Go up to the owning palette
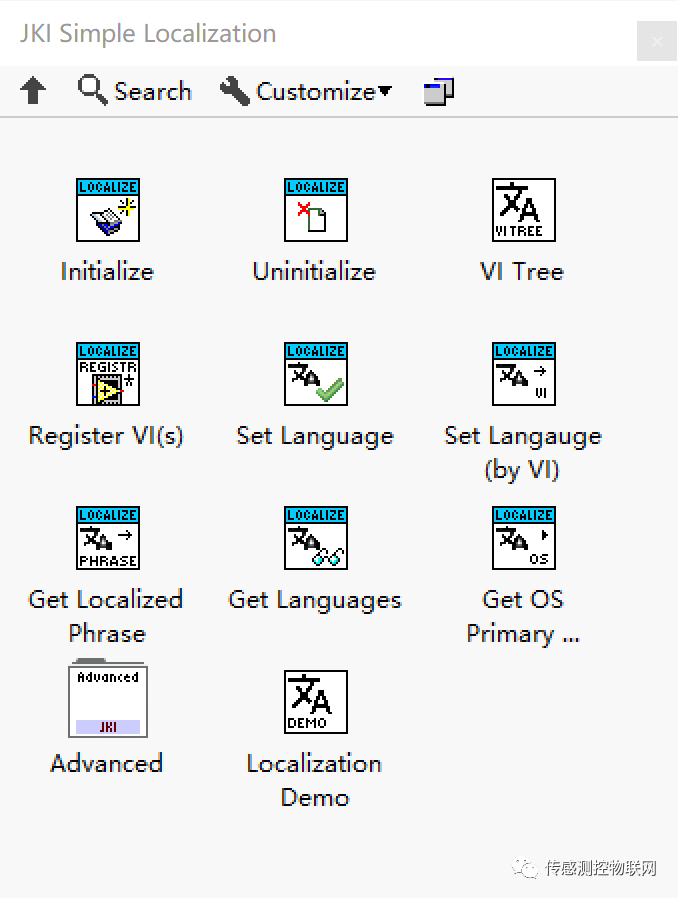 click(x=33, y=92)
